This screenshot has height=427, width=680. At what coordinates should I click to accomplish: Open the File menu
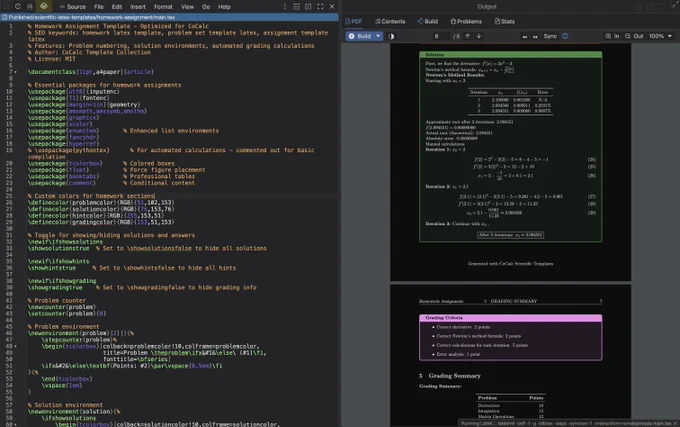(x=99, y=7)
